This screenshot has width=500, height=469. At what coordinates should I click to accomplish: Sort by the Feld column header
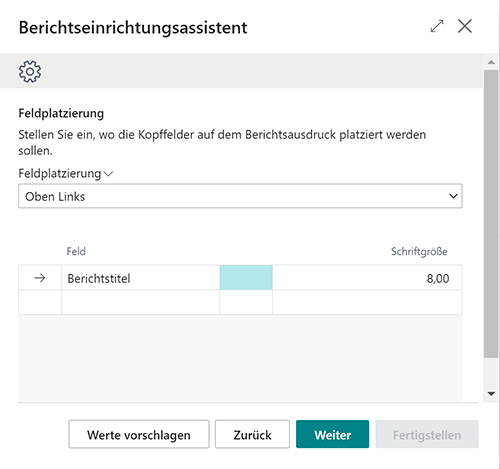(76, 251)
